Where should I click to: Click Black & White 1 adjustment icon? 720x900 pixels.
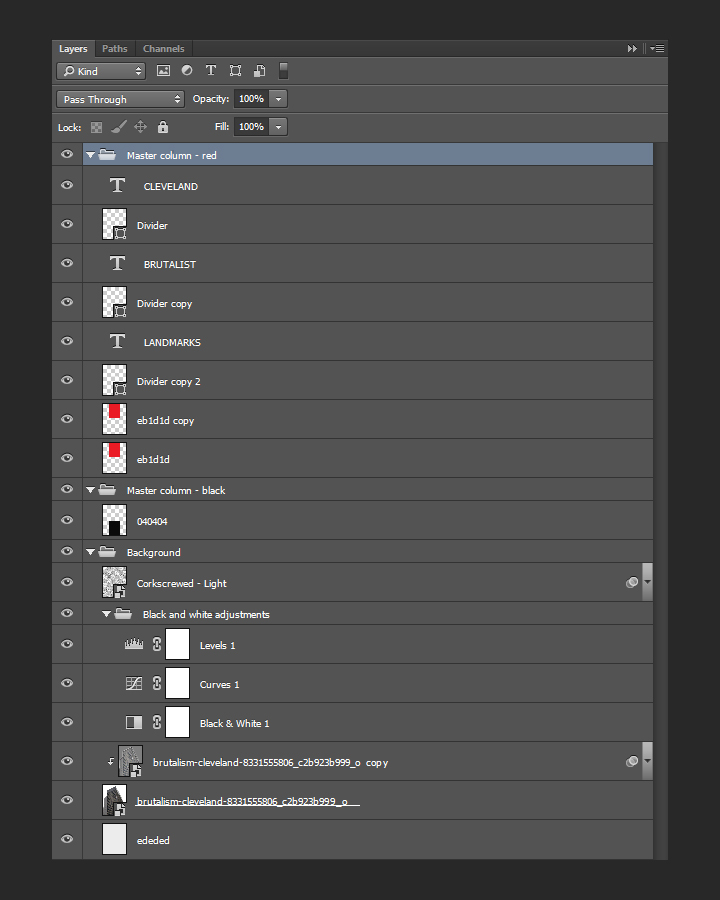point(134,722)
